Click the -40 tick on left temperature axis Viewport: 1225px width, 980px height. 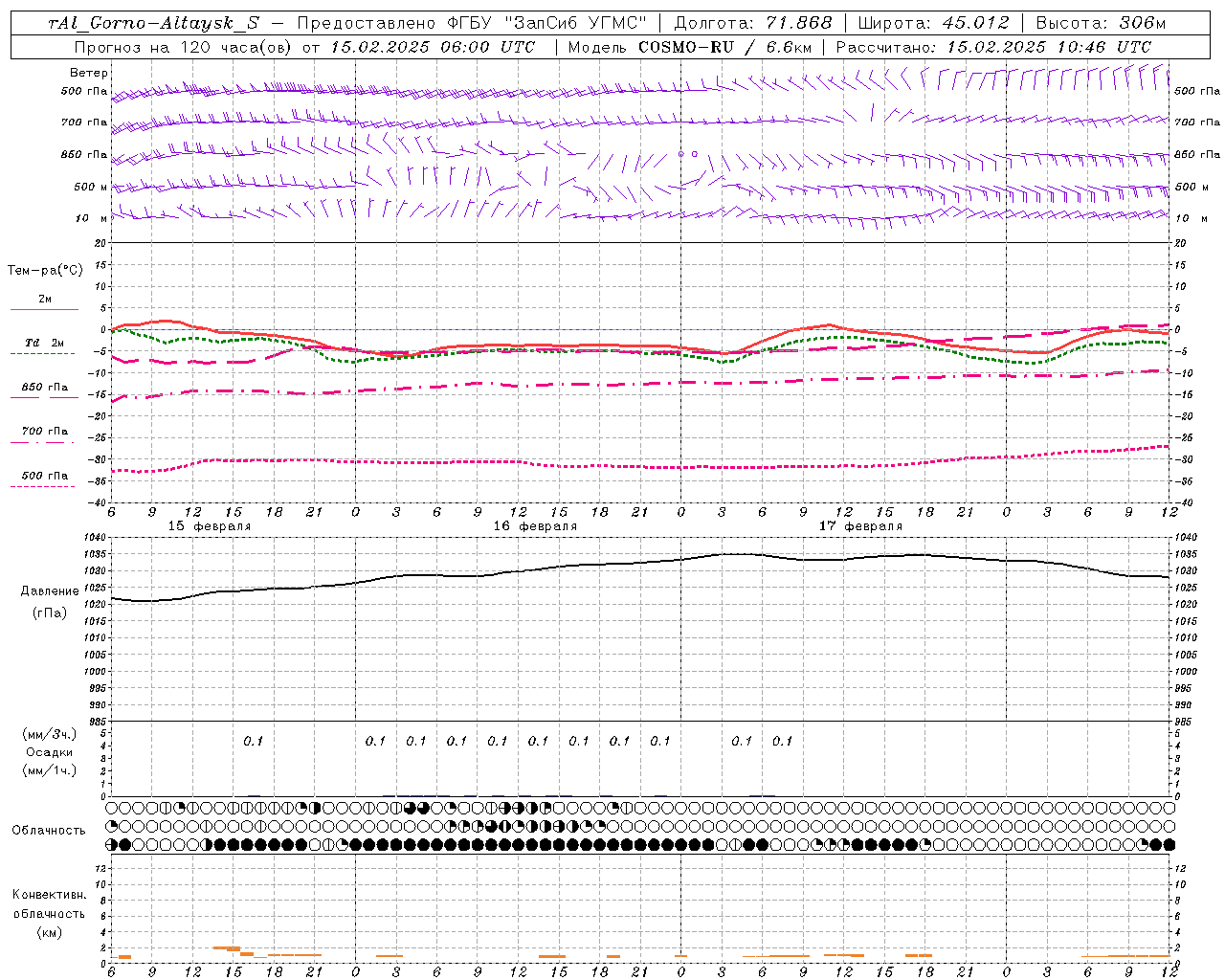click(x=98, y=503)
